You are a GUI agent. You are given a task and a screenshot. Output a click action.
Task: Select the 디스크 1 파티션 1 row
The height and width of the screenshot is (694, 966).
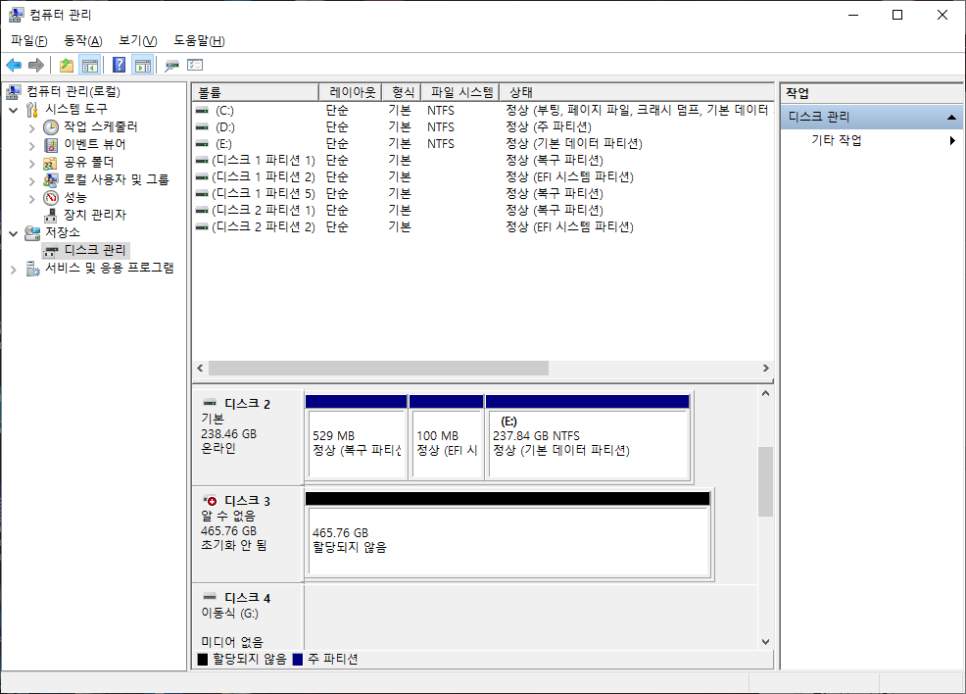(483, 160)
